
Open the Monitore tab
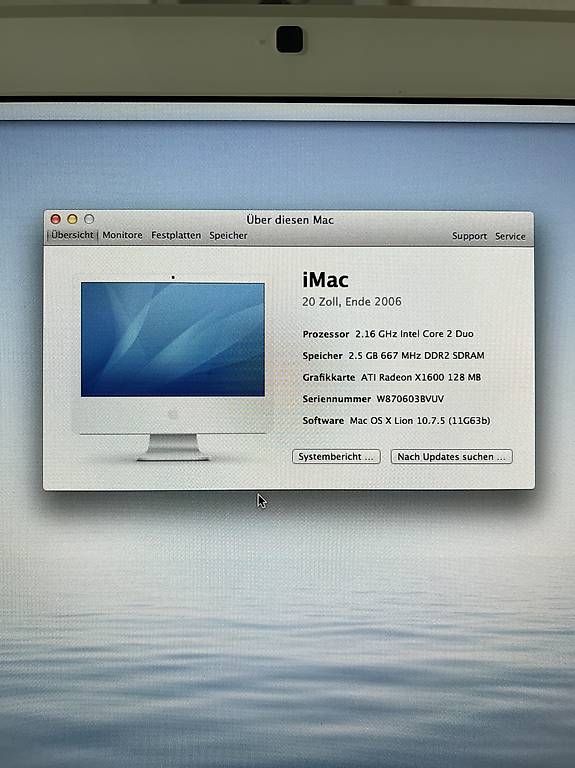[122, 235]
